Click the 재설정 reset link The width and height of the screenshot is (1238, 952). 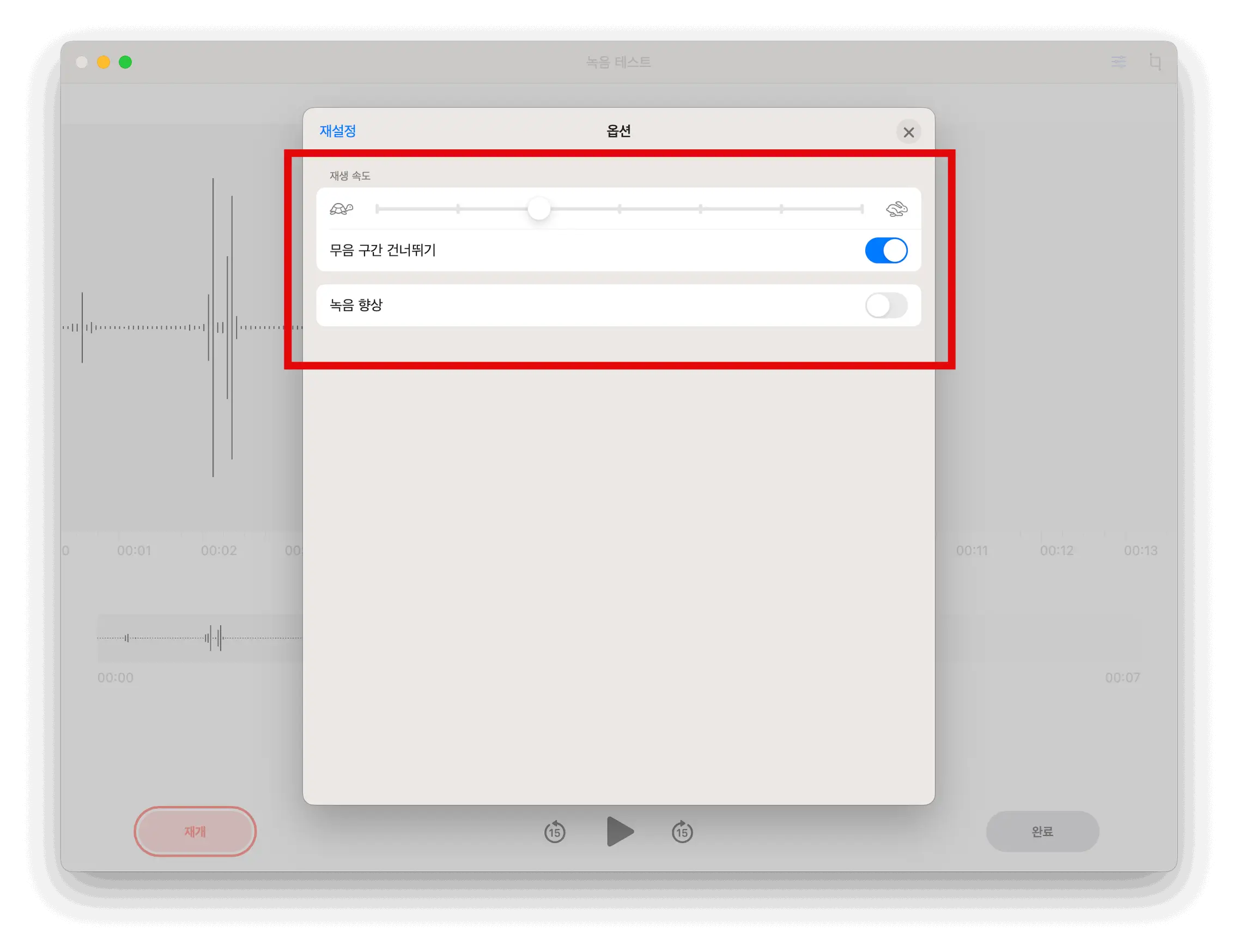pos(338,131)
